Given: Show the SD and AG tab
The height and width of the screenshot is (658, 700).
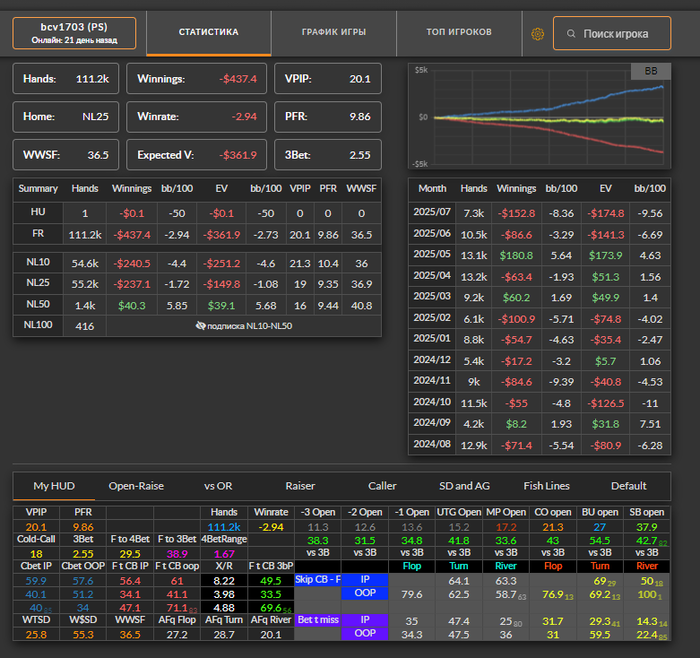Looking at the screenshot, I should 465,486.
